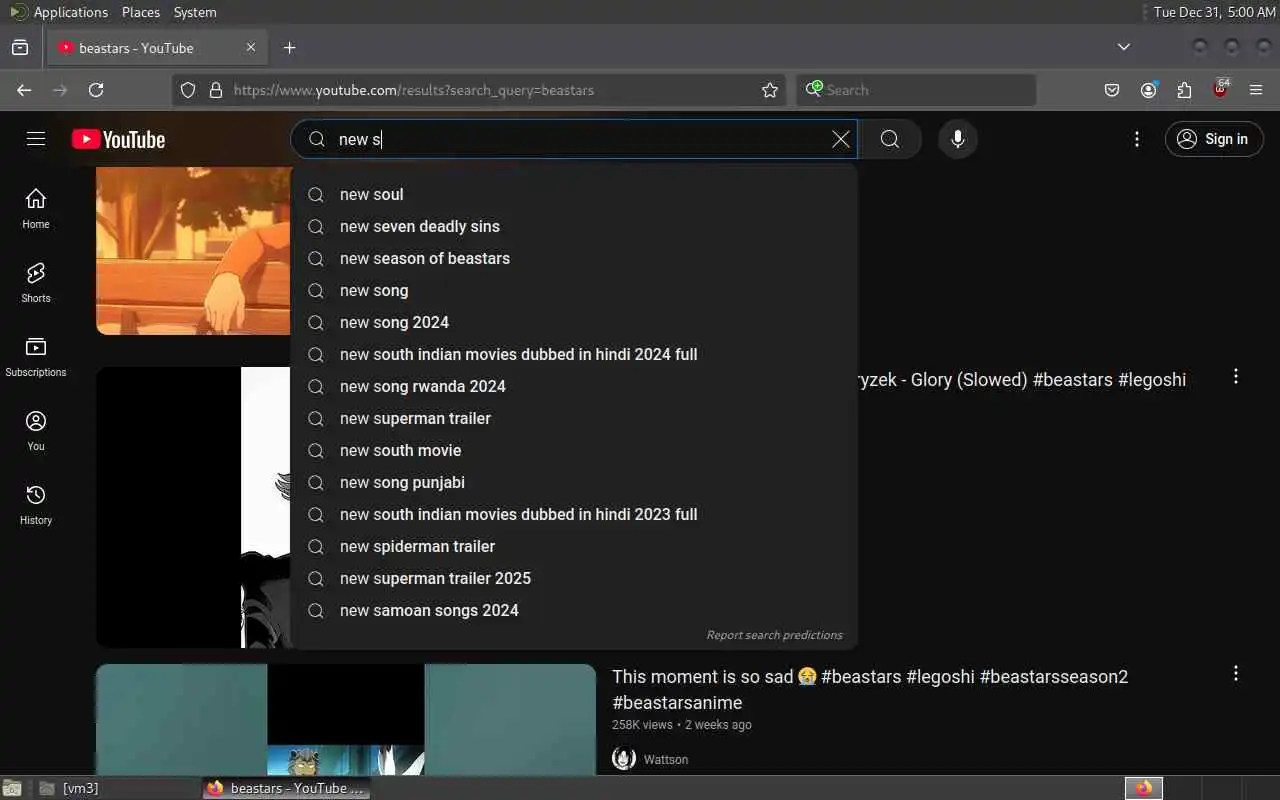Image resolution: width=1280 pixels, height=800 pixels.
Task: Click the Firefox Search box
Action: (916, 90)
